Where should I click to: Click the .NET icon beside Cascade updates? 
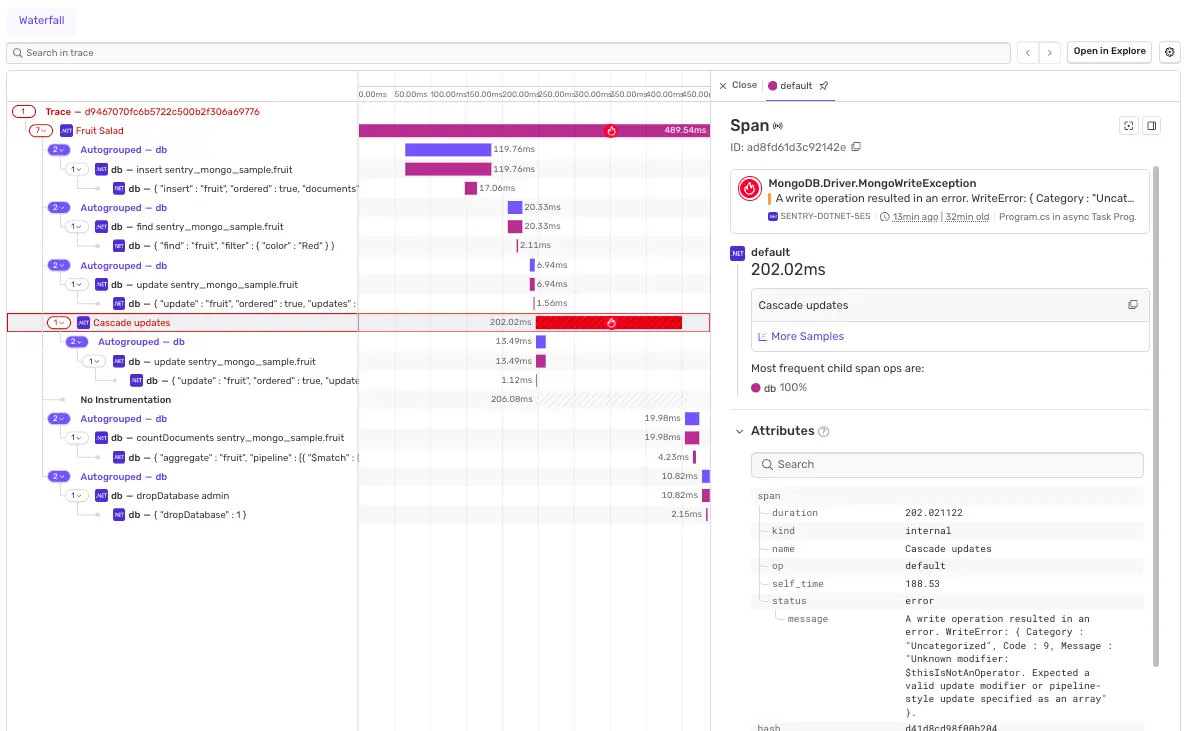(x=83, y=323)
